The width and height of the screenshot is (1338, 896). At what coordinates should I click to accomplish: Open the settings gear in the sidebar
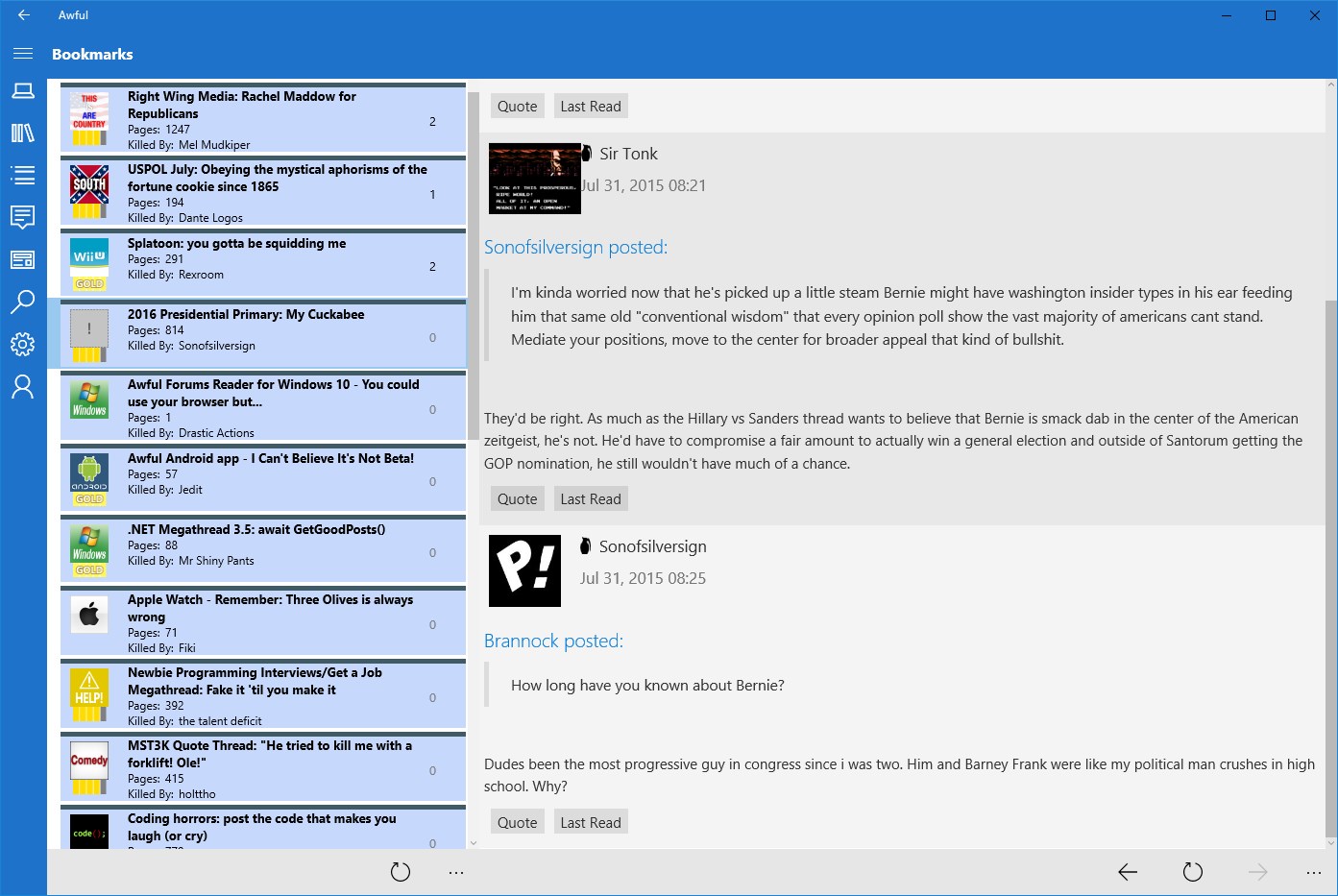pyautogui.click(x=23, y=344)
